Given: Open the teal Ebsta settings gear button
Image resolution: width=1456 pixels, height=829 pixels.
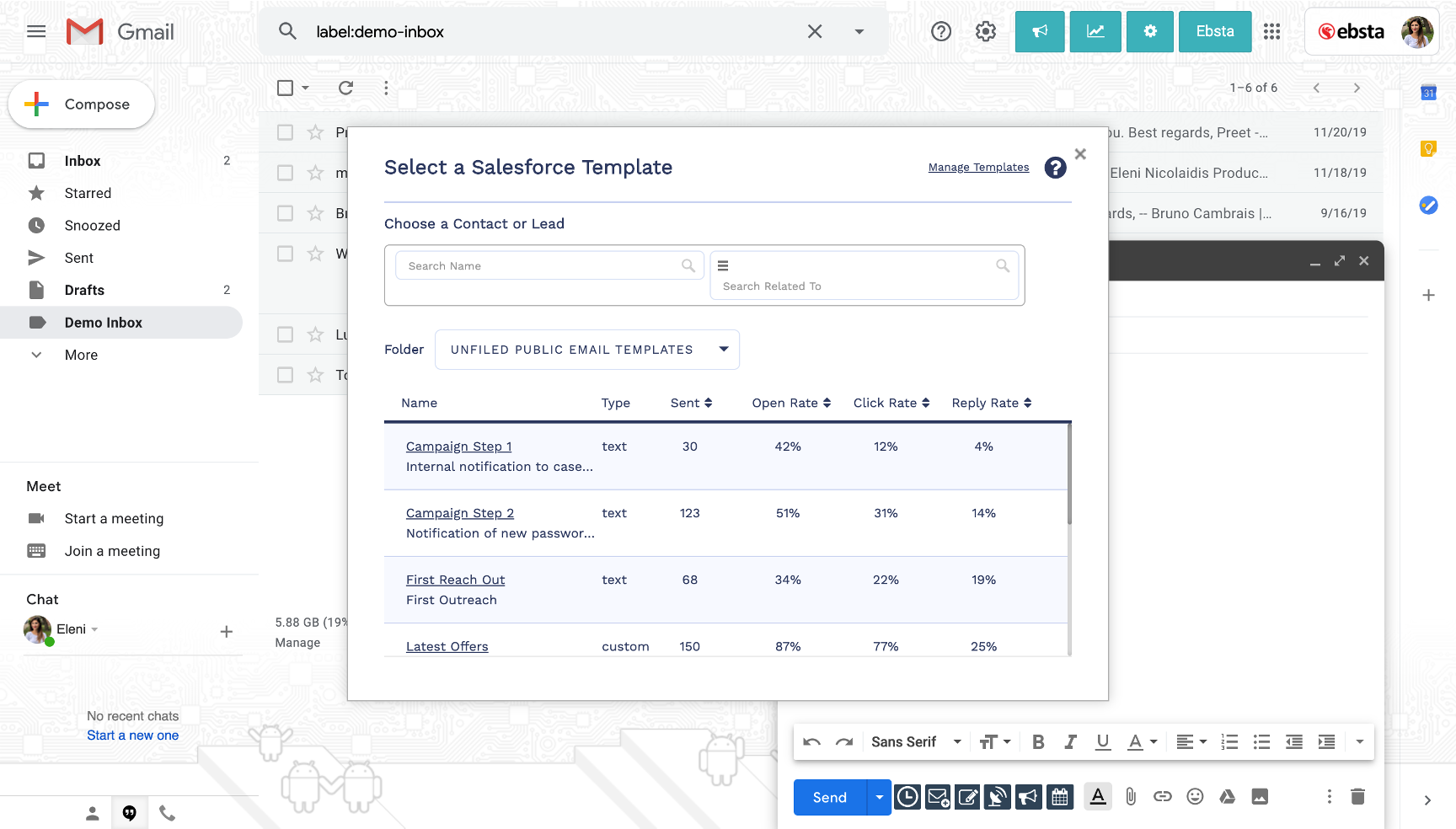Looking at the screenshot, I should pos(1150,32).
